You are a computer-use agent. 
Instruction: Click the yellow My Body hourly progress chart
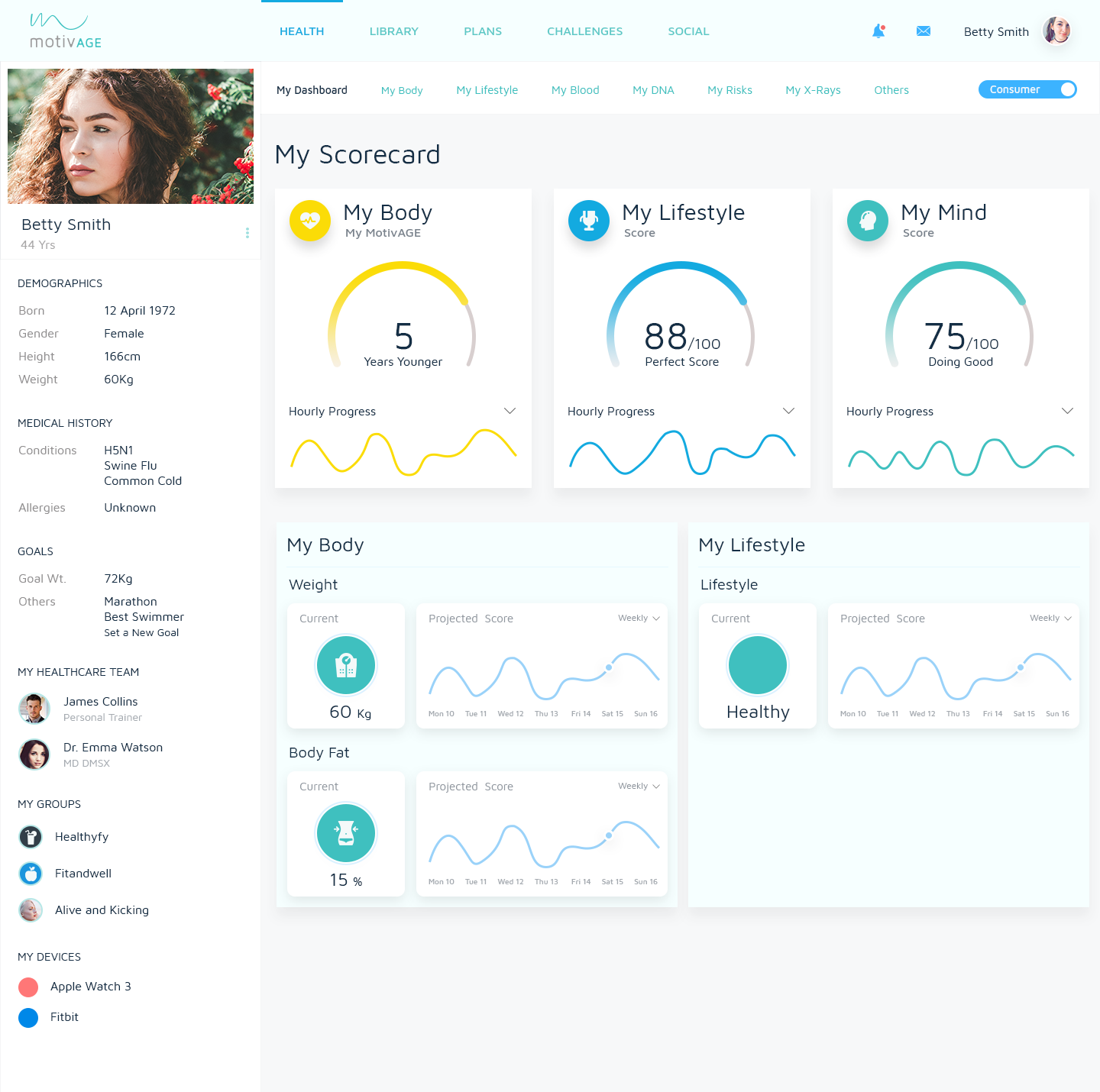click(403, 452)
